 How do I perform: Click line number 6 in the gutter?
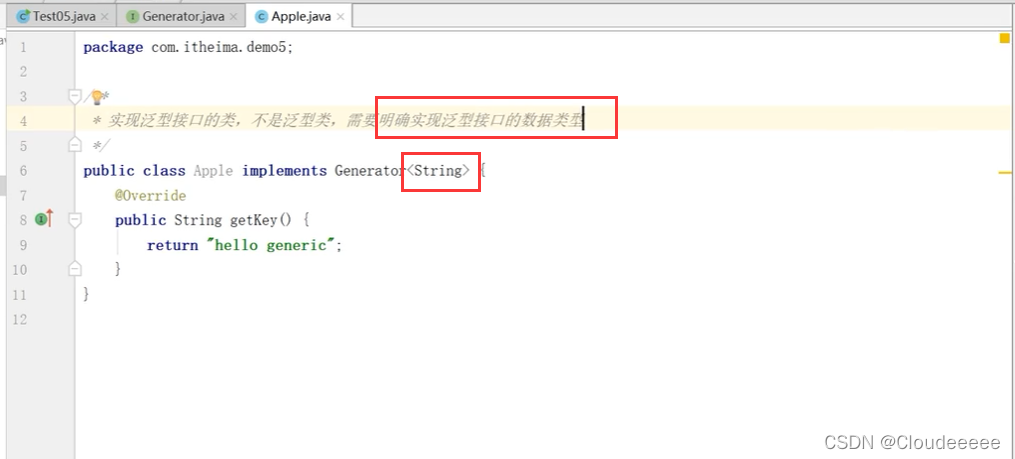(23, 171)
